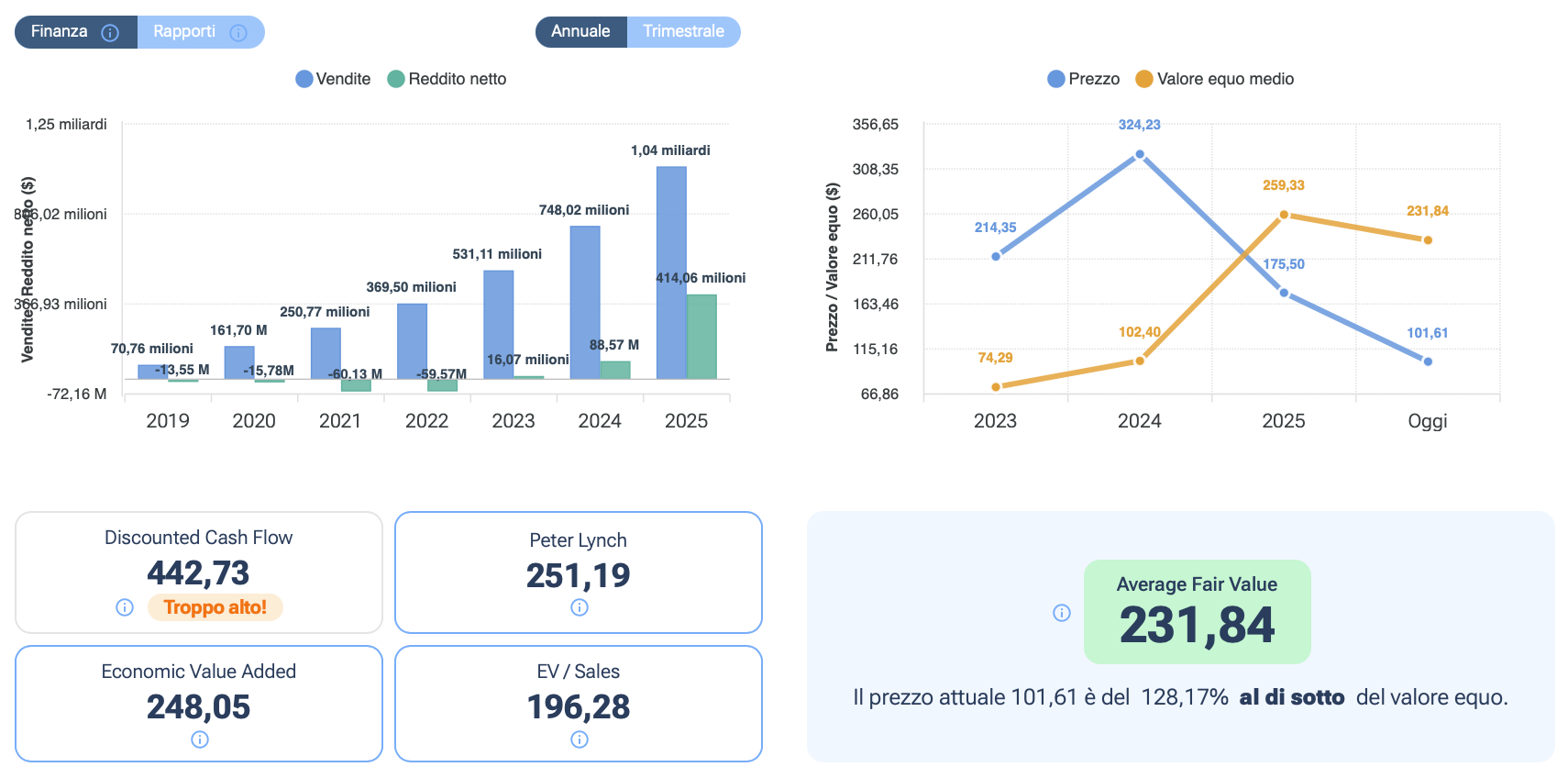This screenshot has height=778, width=1568.
Task: Hide the Prezzo line via legend
Action: click(x=1083, y=79)
